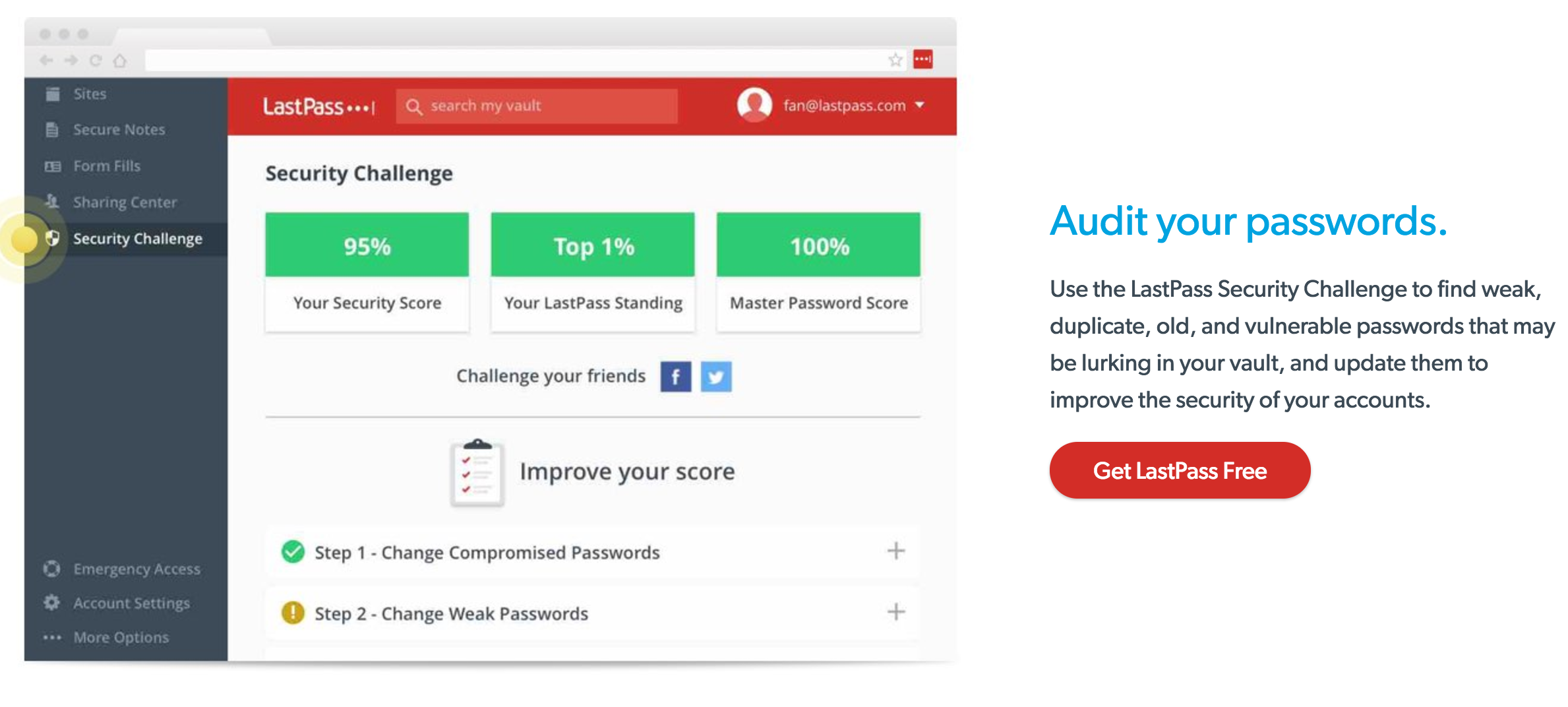Expand Step 1 with plus sign
The image size is (1568, 707).
[x=895, y=551]
